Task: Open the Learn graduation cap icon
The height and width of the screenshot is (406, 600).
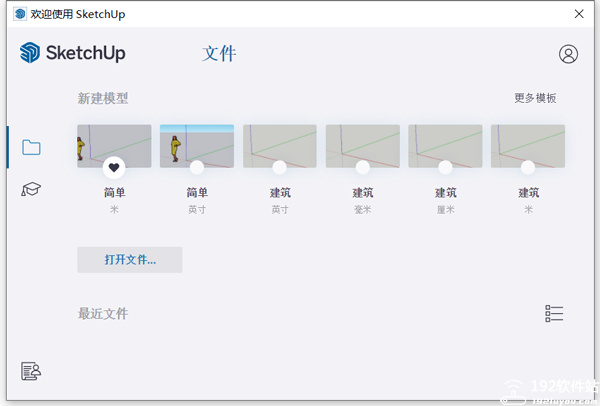Action: click(31, 189)
